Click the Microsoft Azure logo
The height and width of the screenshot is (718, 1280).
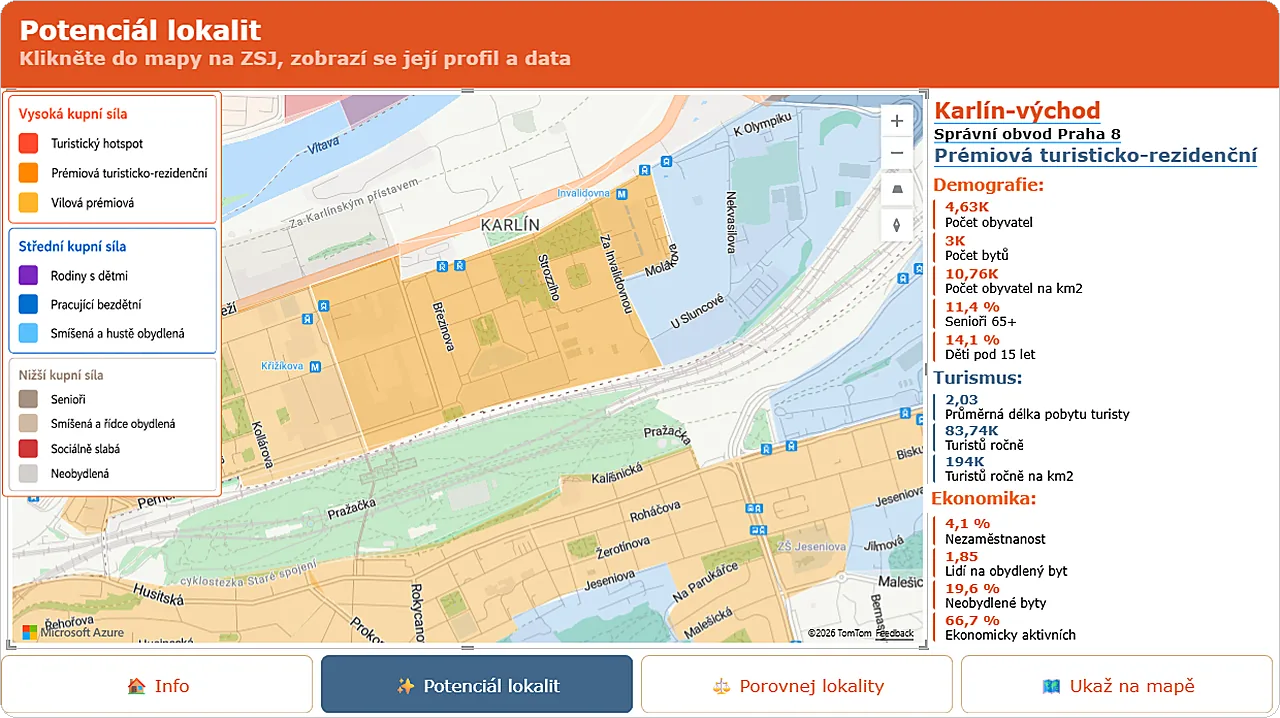[x=29, y=632]
